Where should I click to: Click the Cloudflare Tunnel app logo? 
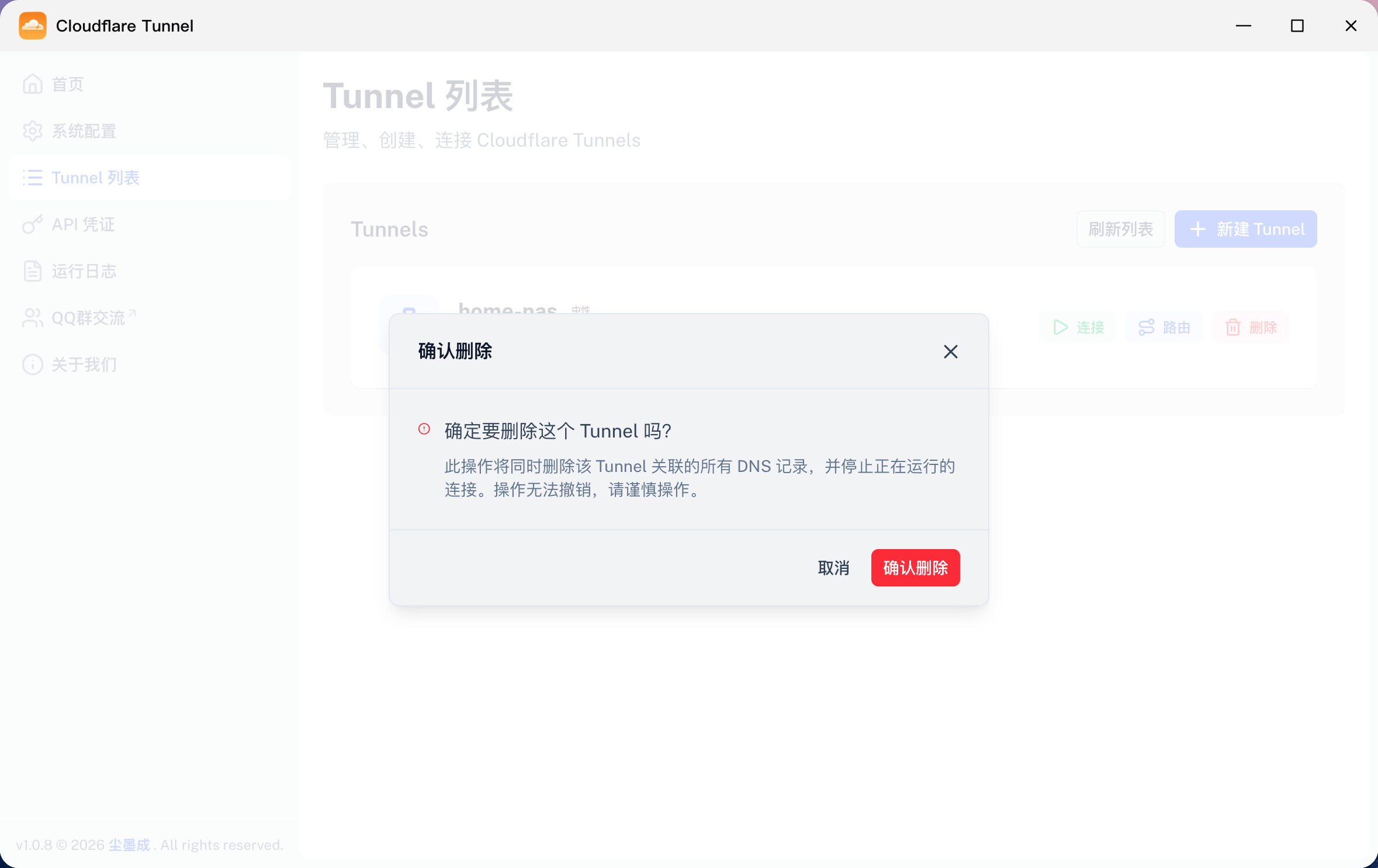[33, 26]
